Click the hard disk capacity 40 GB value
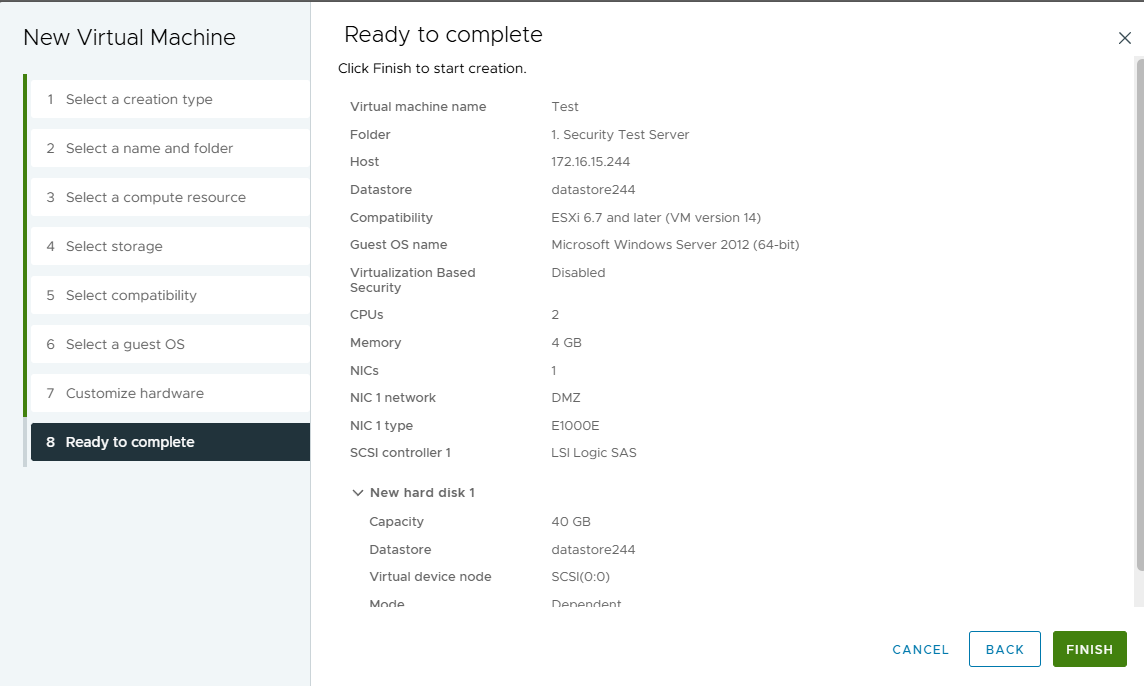The image size is (1144, 686). click(x=571, y=522)
